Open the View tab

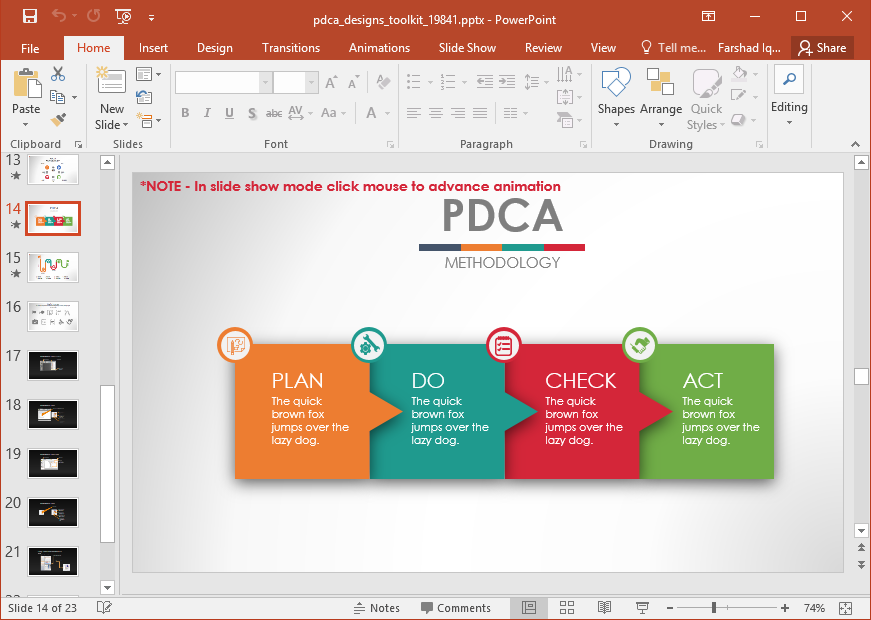(603, 48)
